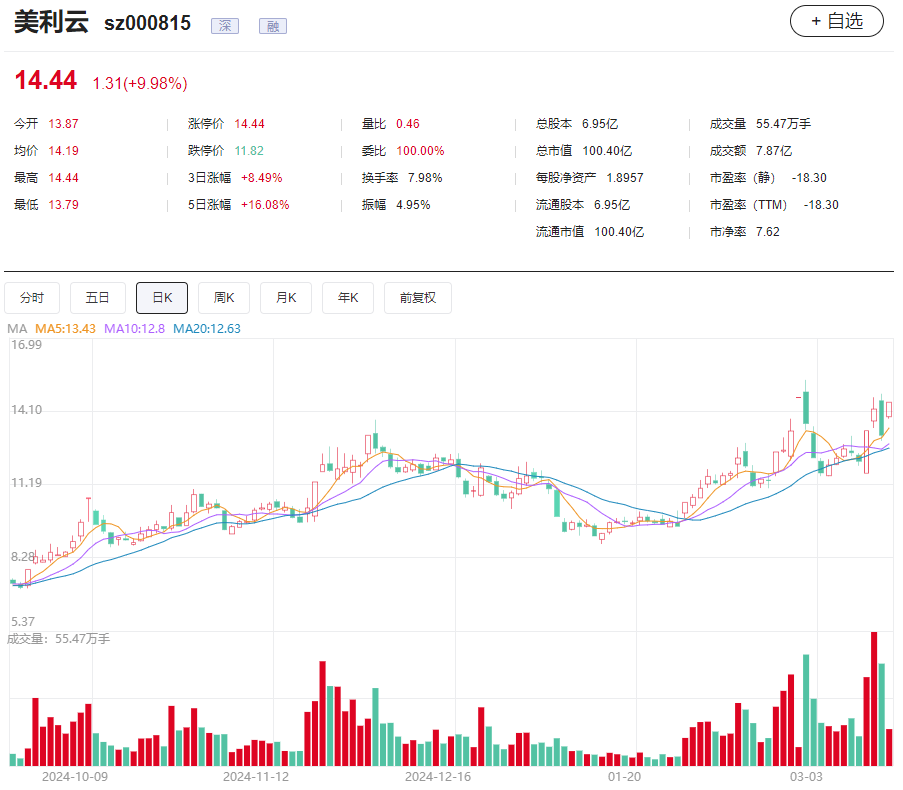Open the 五日 chart tab

pyautogui.click(x=97, y=298)
